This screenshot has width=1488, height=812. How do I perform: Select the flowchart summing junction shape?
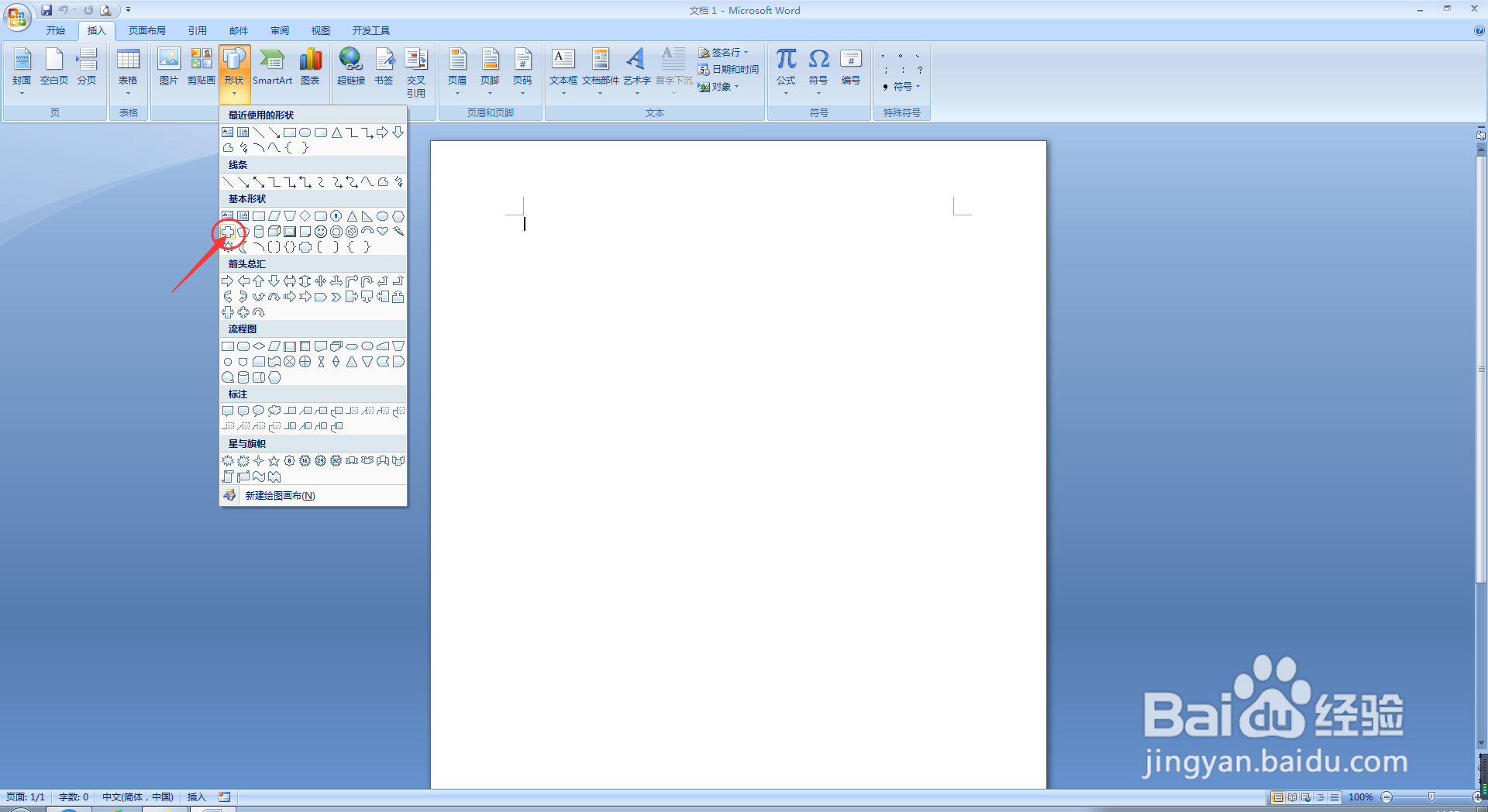(290, 362)
